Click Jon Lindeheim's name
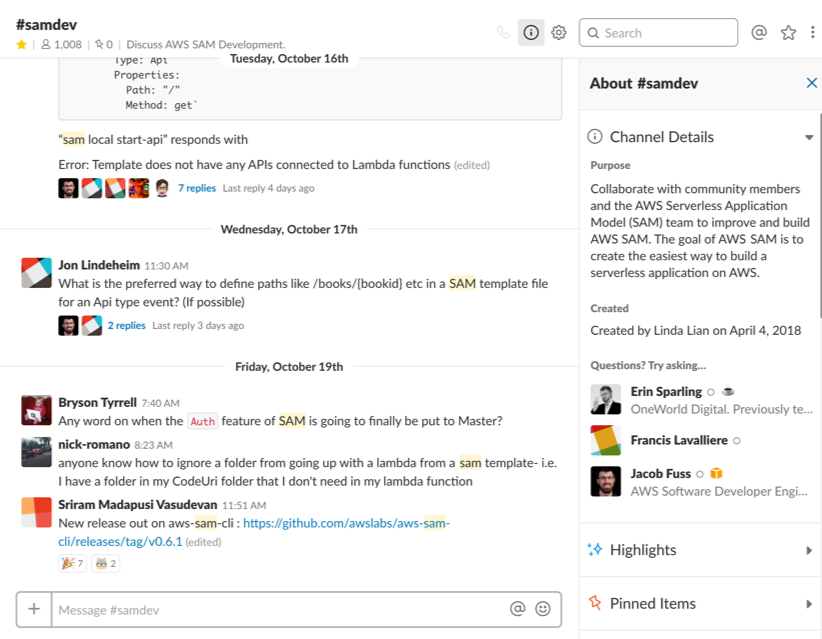822x639 pixels. (x=99, y=265)
